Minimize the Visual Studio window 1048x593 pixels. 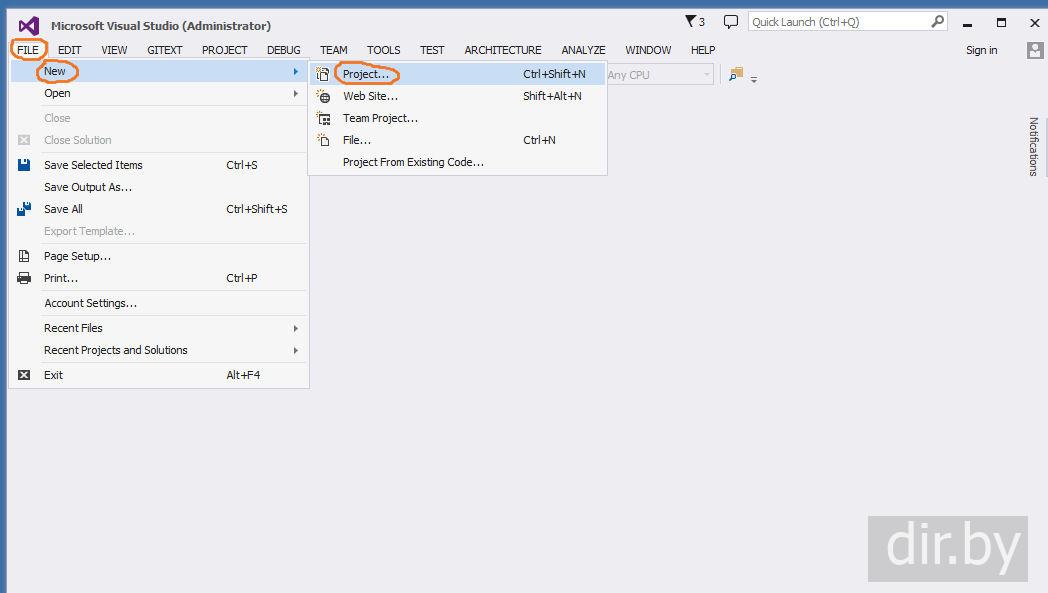pyautogui.click(x=967, y=23)
